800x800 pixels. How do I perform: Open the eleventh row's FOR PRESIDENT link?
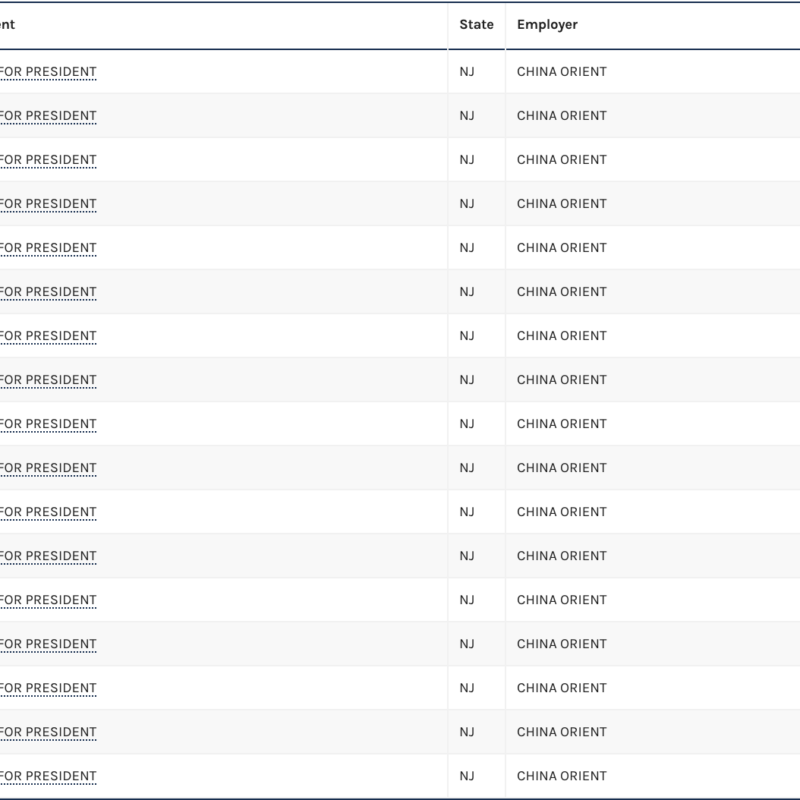(48, 512)
